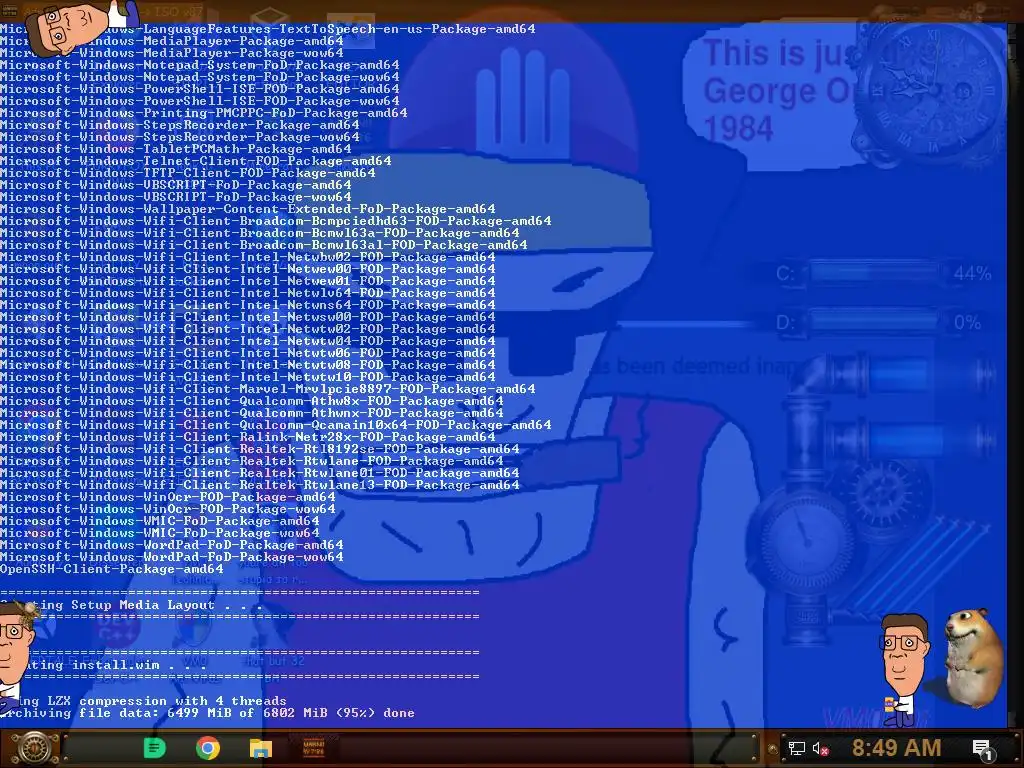This screenshot has width=1024, height=768.
Task: Click the TextToSpeech-en-us-Package-amd64 line
Action: 268,29
